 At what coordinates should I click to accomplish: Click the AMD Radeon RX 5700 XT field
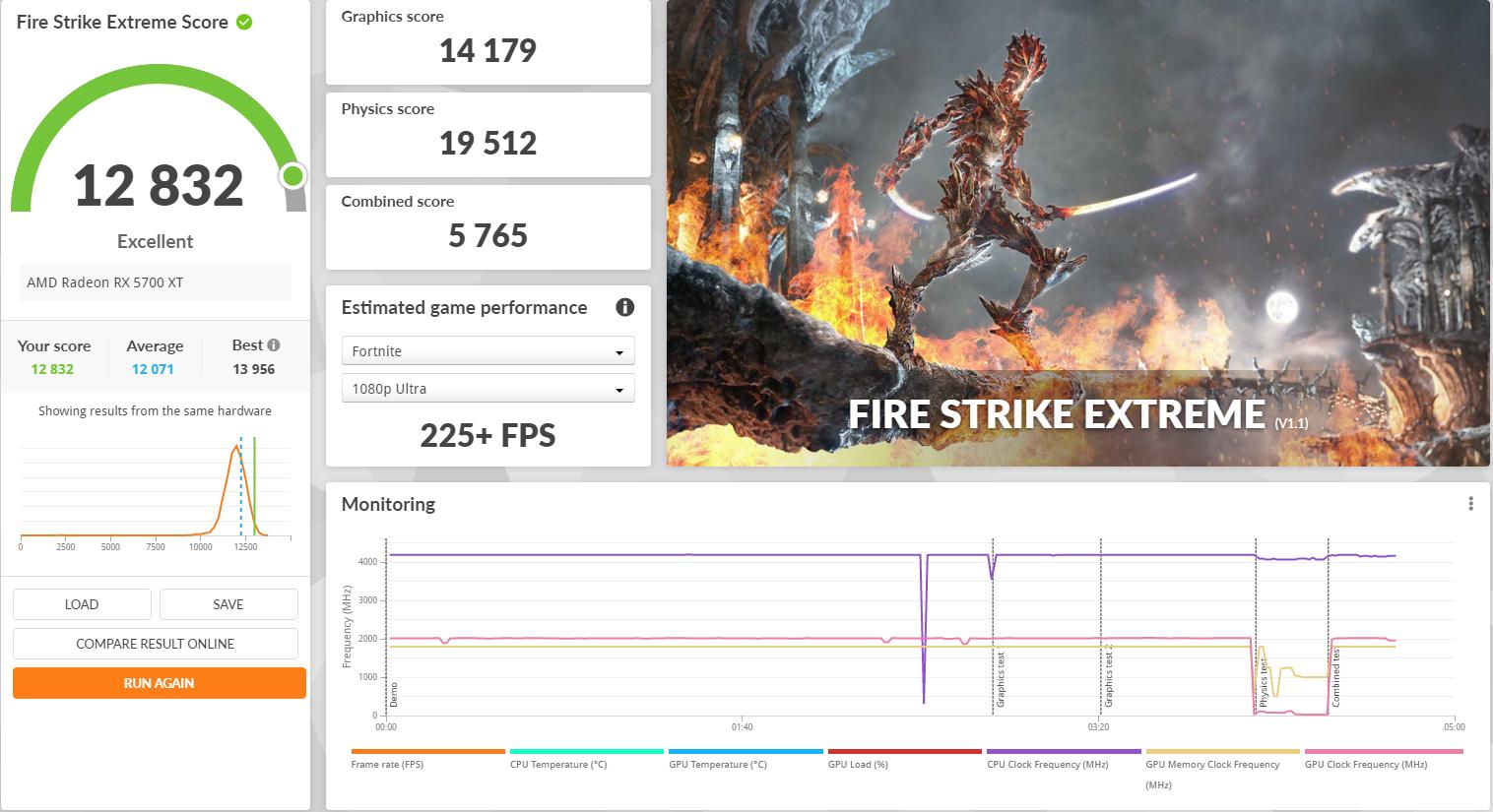click(155, 282)
